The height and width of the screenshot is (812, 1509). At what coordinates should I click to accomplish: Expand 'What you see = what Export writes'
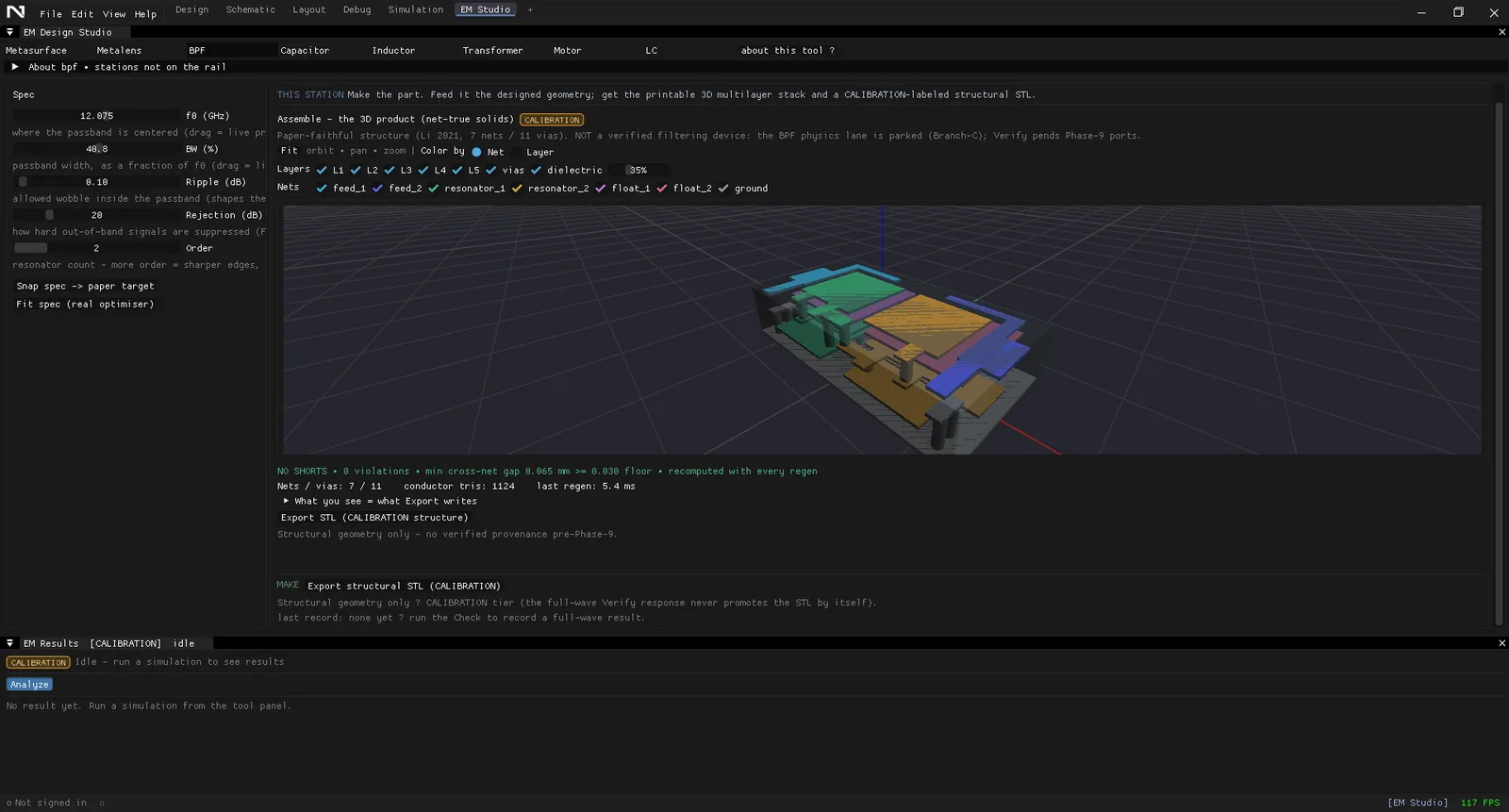point(286,501)
